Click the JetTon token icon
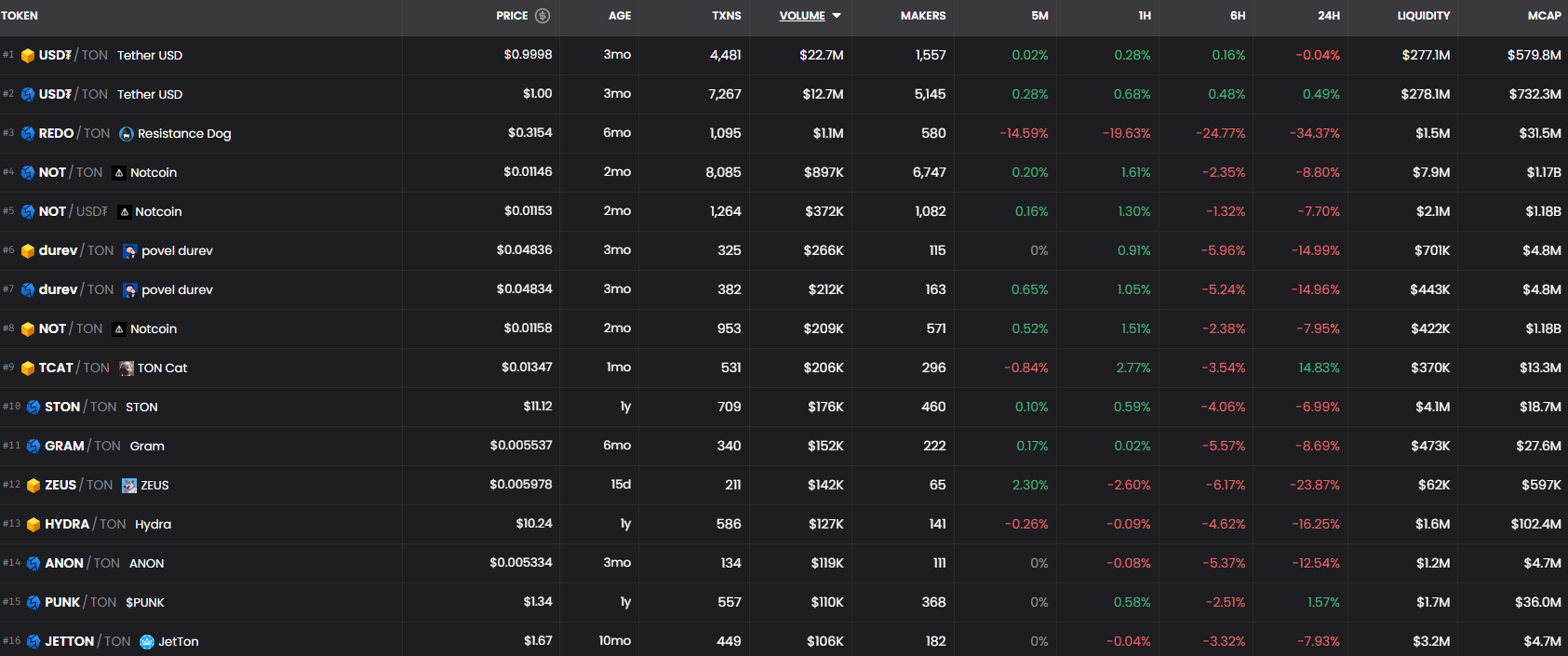Image resolution: width=1568 pixels, height=656 pixels. 147,642
